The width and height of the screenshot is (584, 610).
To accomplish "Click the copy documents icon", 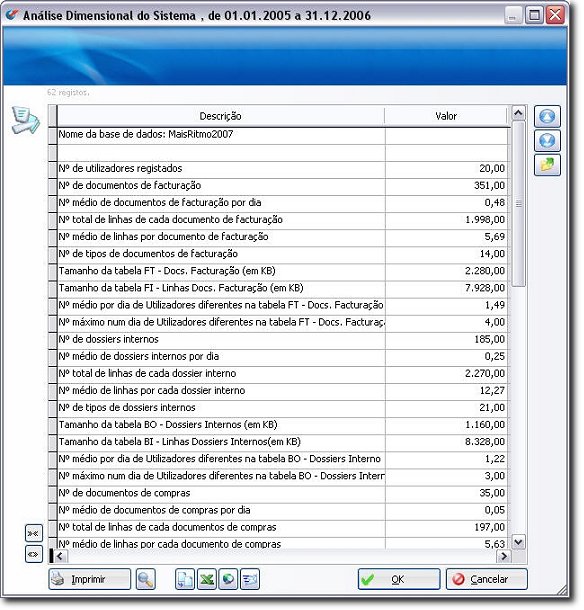I will click(x=185, y=579).
